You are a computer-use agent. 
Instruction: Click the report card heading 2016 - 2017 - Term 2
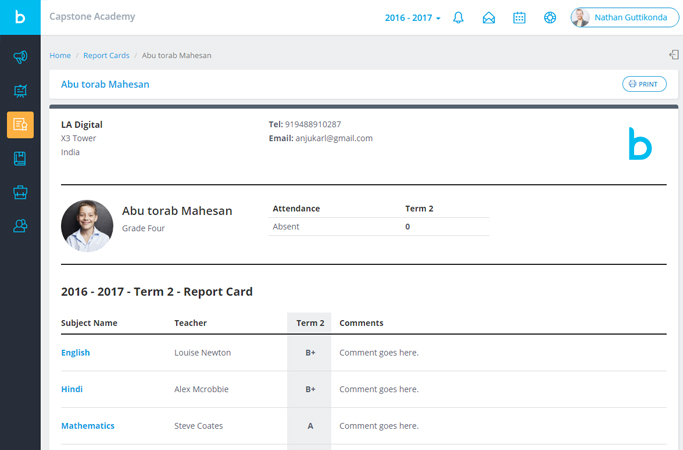157,291
